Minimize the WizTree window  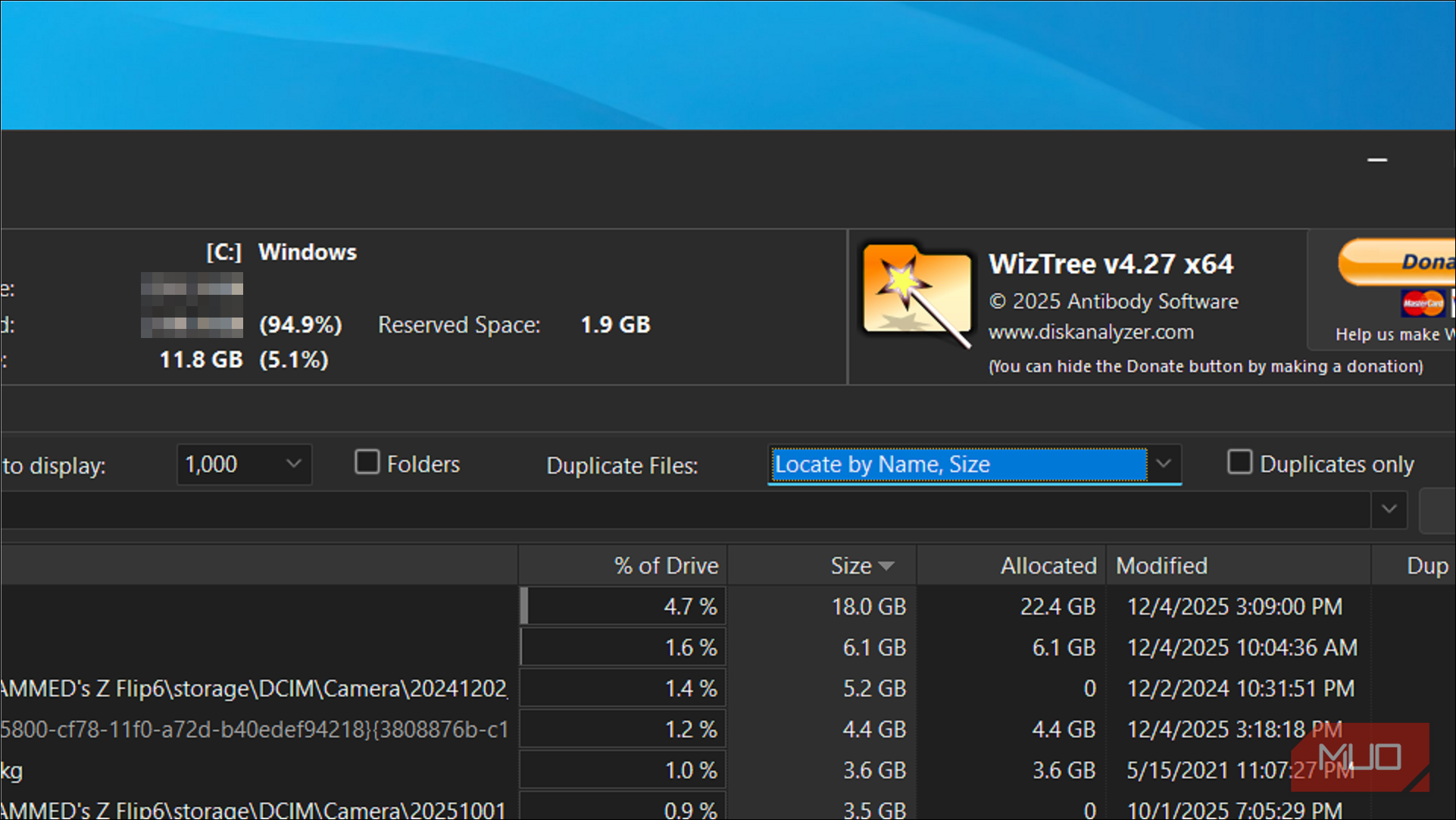click(1377, 160)
